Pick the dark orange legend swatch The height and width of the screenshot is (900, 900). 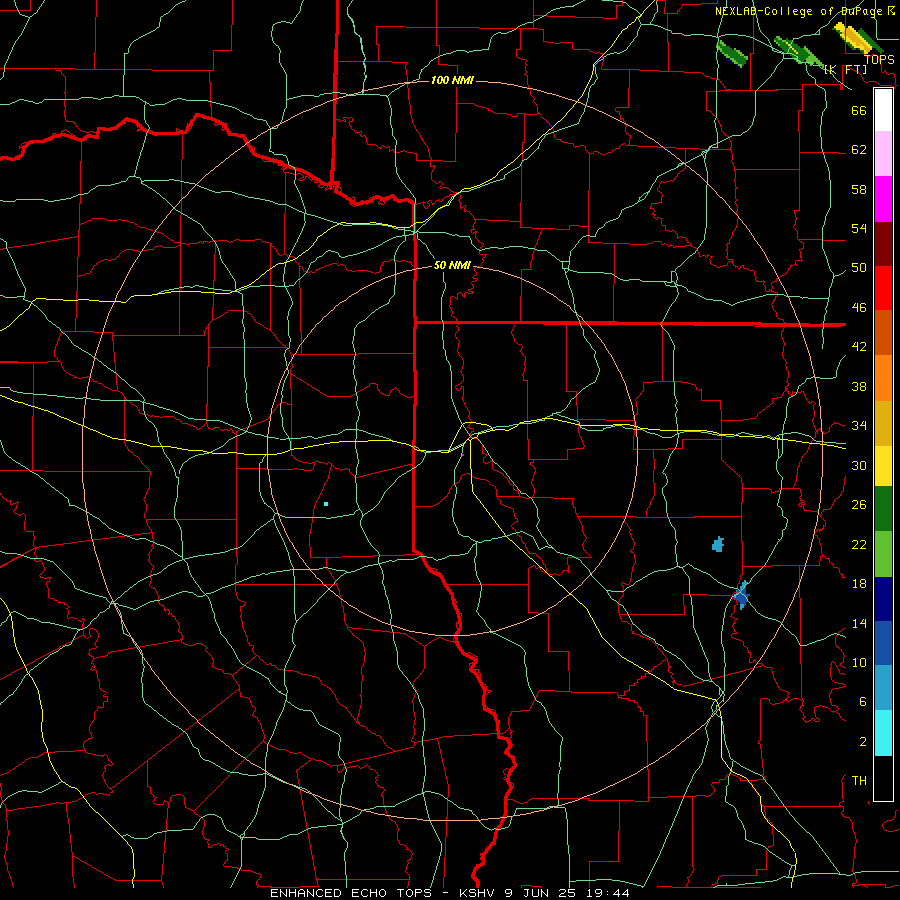[x=883, y=332]
